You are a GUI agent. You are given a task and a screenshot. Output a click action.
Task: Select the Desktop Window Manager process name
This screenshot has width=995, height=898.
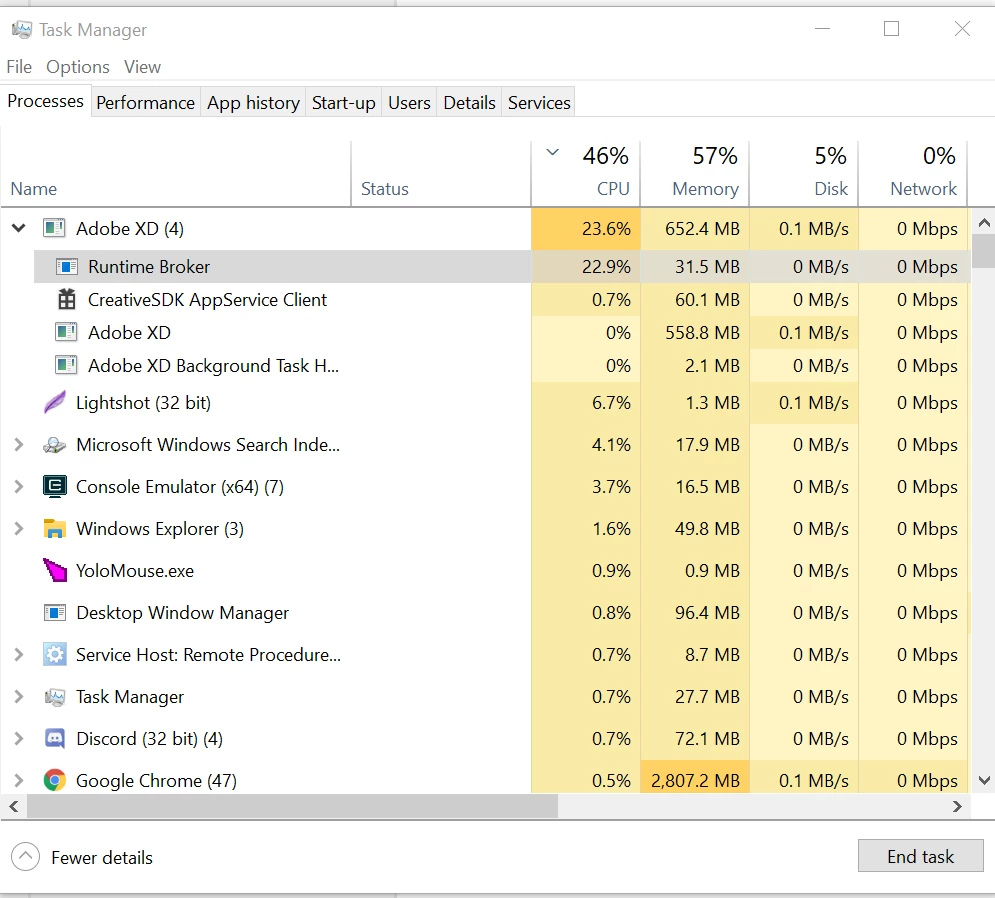[182, 612]
